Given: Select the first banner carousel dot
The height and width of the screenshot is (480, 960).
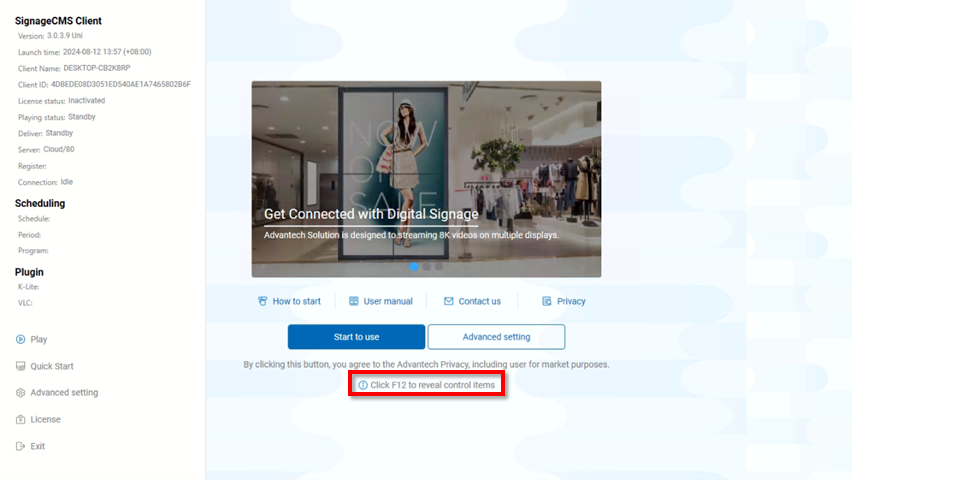Looking at the screenshot, I should pyautogui.click(x=414, y=267).
